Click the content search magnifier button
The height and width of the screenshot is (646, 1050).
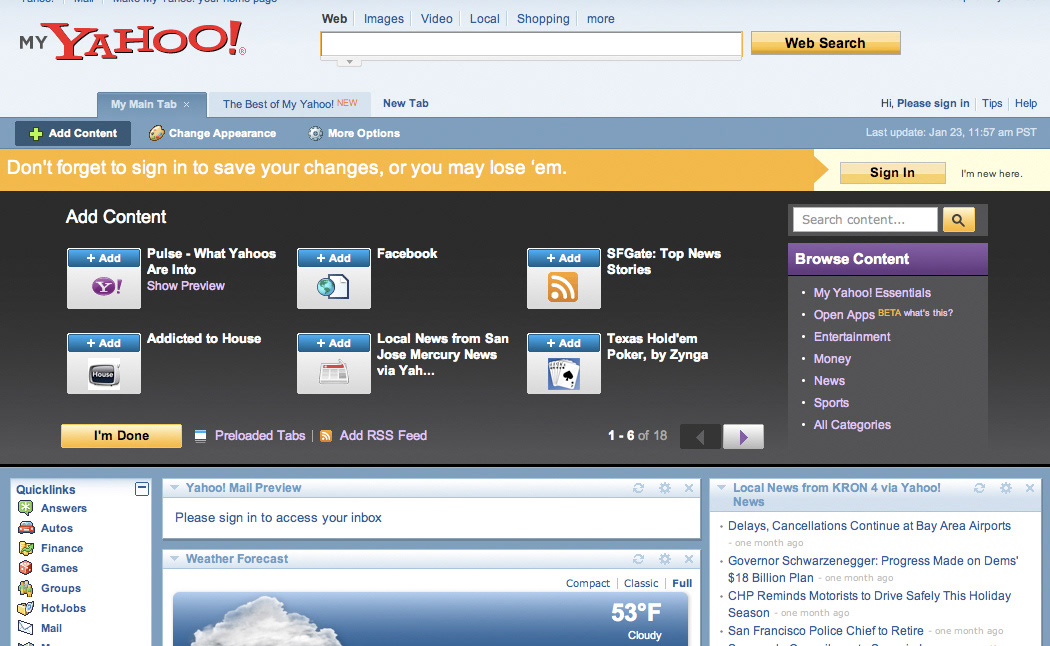[x=958, y=220]
